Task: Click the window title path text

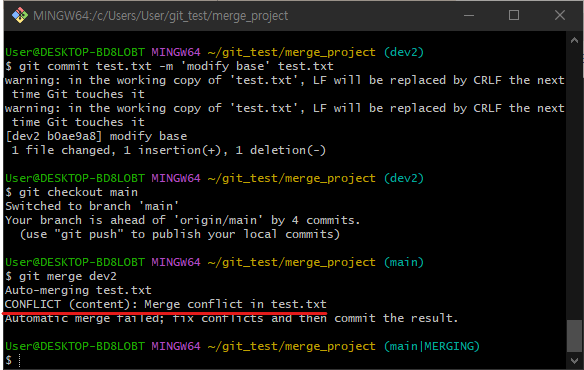Action: click(x=160, y=16)
